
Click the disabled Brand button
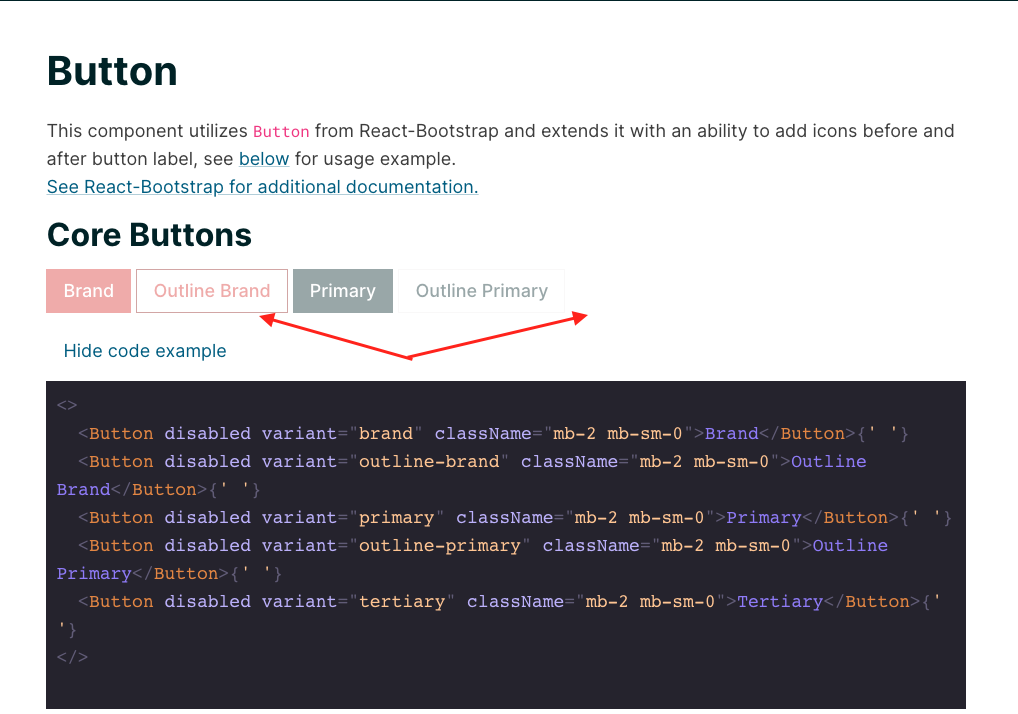click(x=88, y=291)
